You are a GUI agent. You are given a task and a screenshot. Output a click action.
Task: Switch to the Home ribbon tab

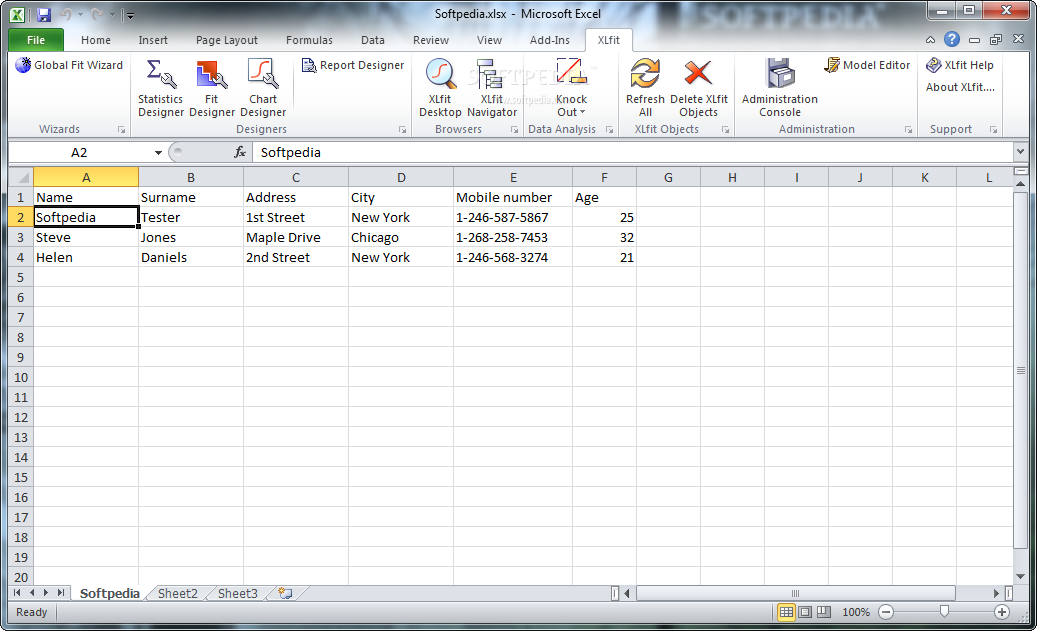pos(96,40)
